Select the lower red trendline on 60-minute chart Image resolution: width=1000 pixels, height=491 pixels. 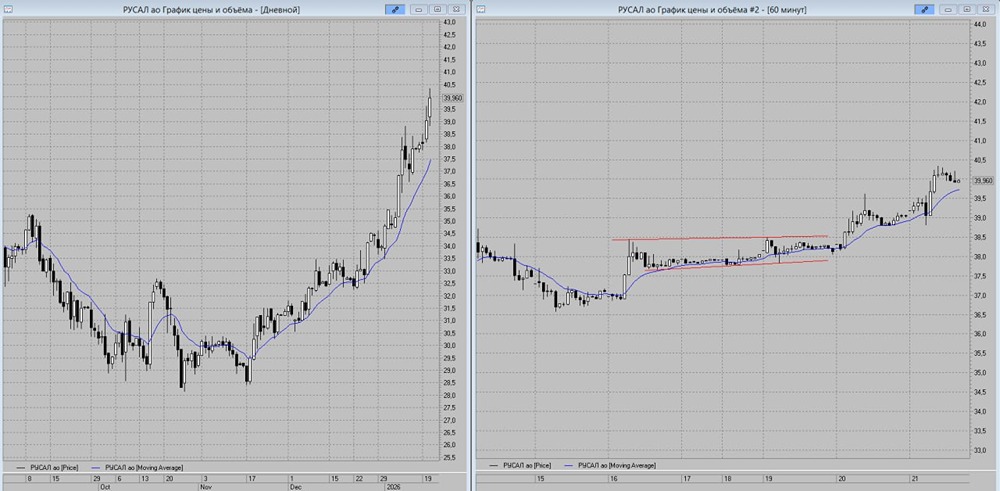tap(736, 265)
